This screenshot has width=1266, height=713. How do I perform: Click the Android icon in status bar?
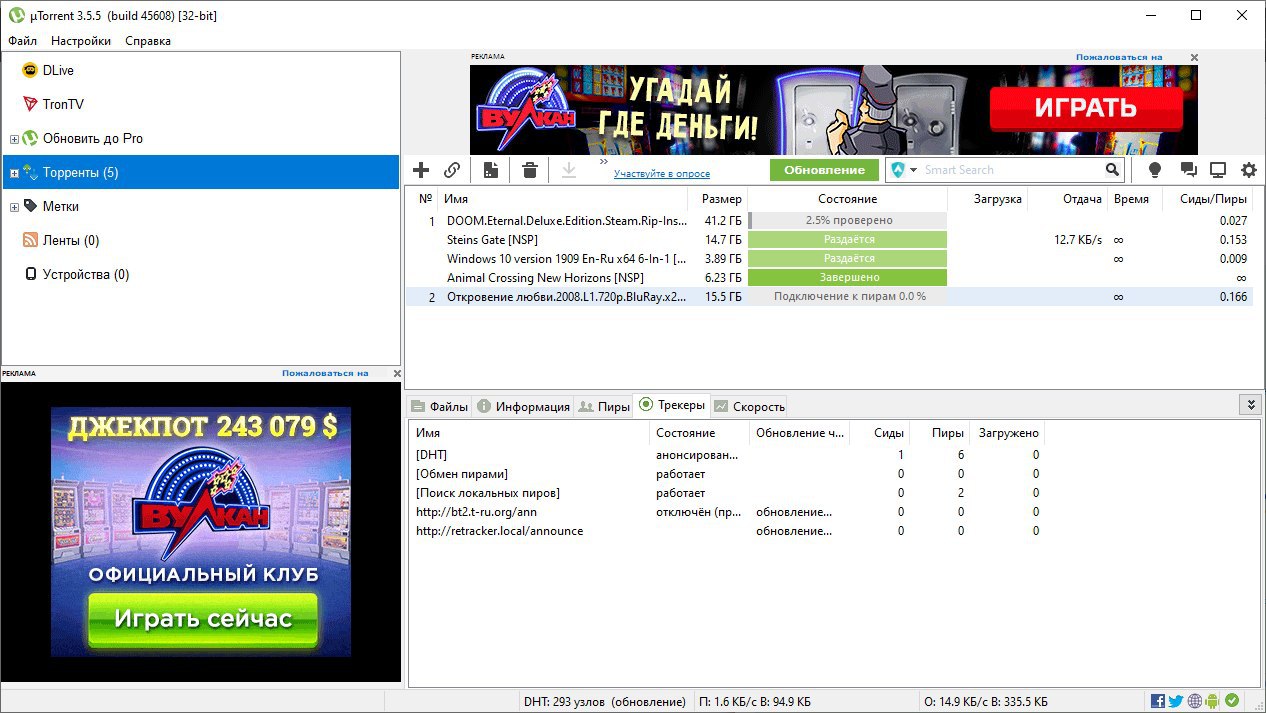click(1212, 701)
